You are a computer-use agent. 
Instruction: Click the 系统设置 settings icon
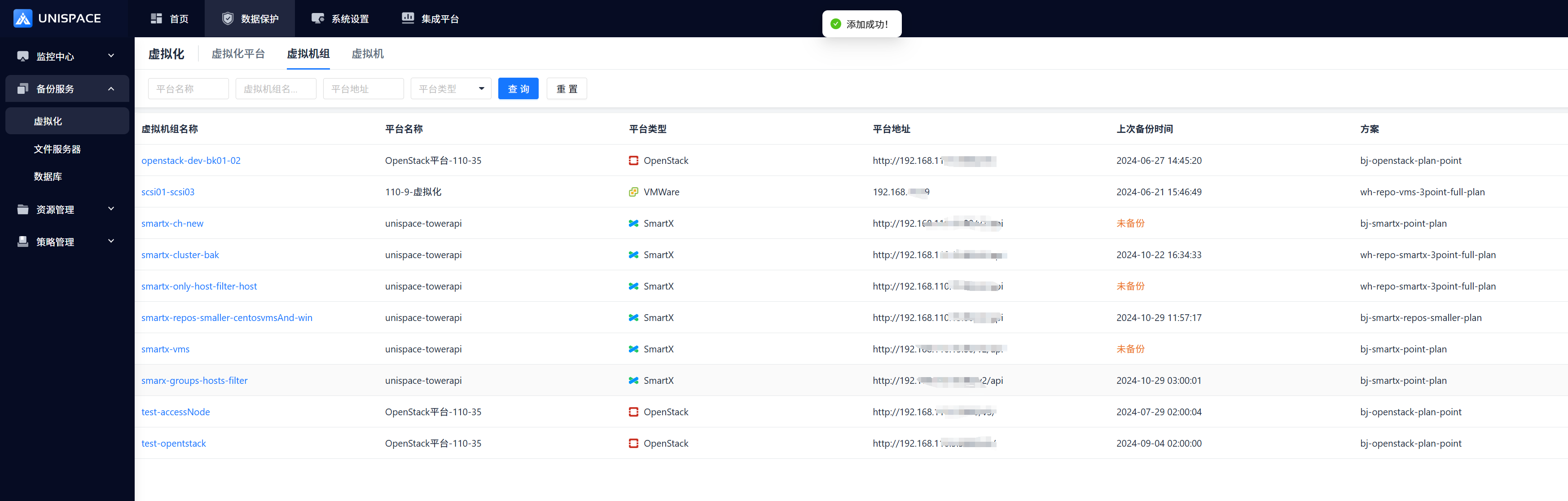(x=318, y=19)
